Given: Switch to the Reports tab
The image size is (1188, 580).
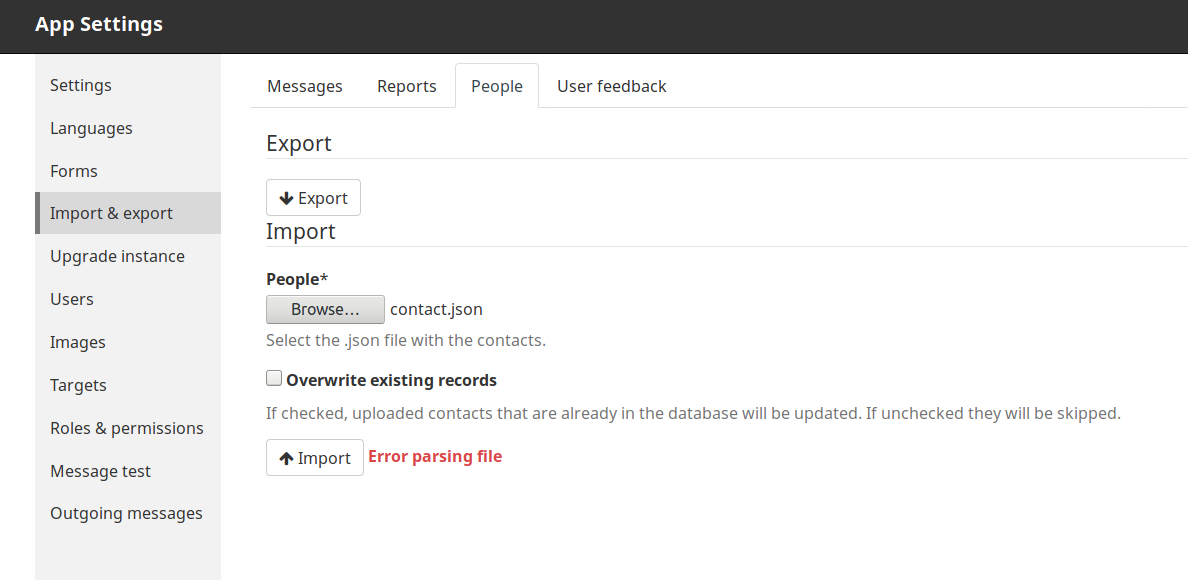Looking at the screenshot, I should coord(407,86).
